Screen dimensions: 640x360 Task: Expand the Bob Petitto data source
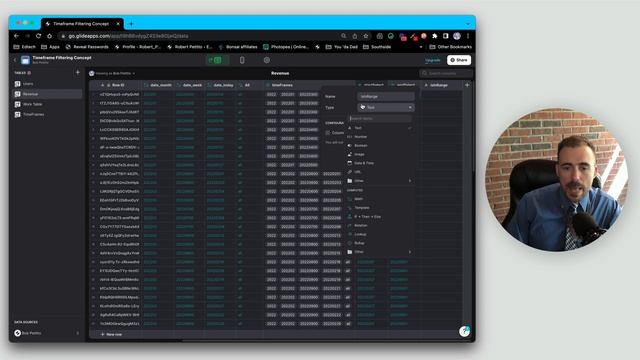coord(78,333)
